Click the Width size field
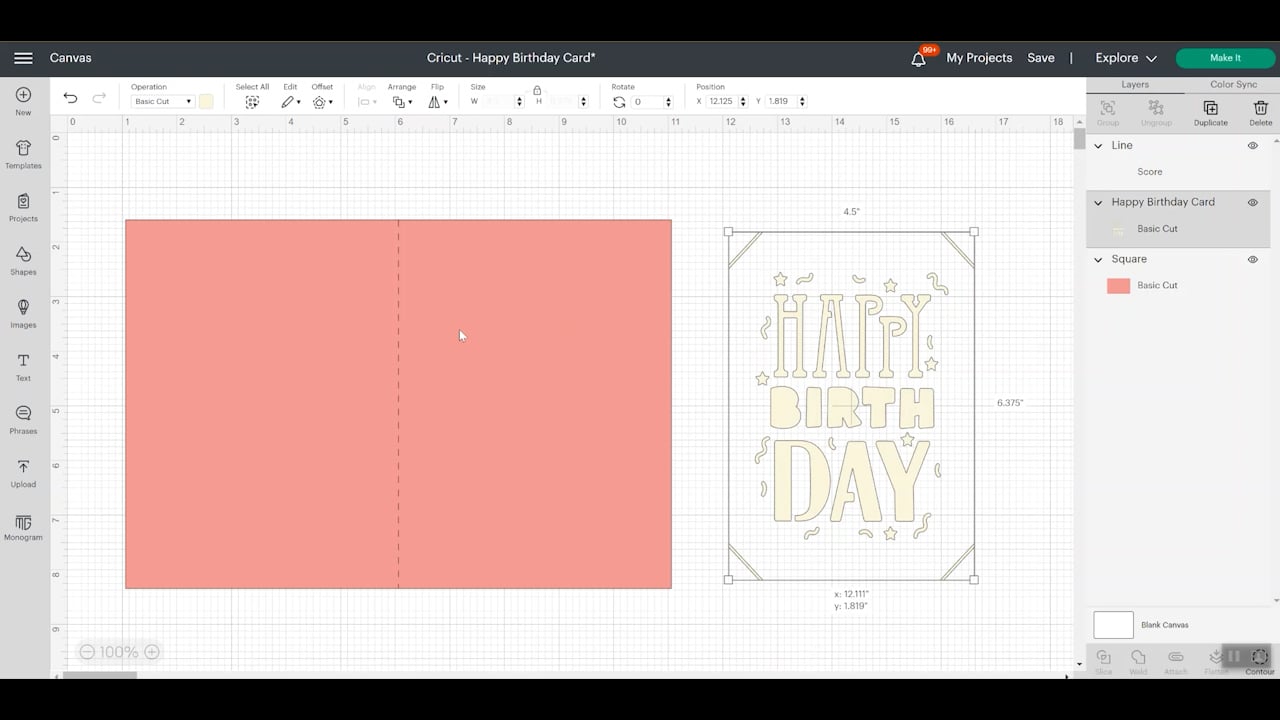This screenshot has height=720, width=1280. [497, 102]
